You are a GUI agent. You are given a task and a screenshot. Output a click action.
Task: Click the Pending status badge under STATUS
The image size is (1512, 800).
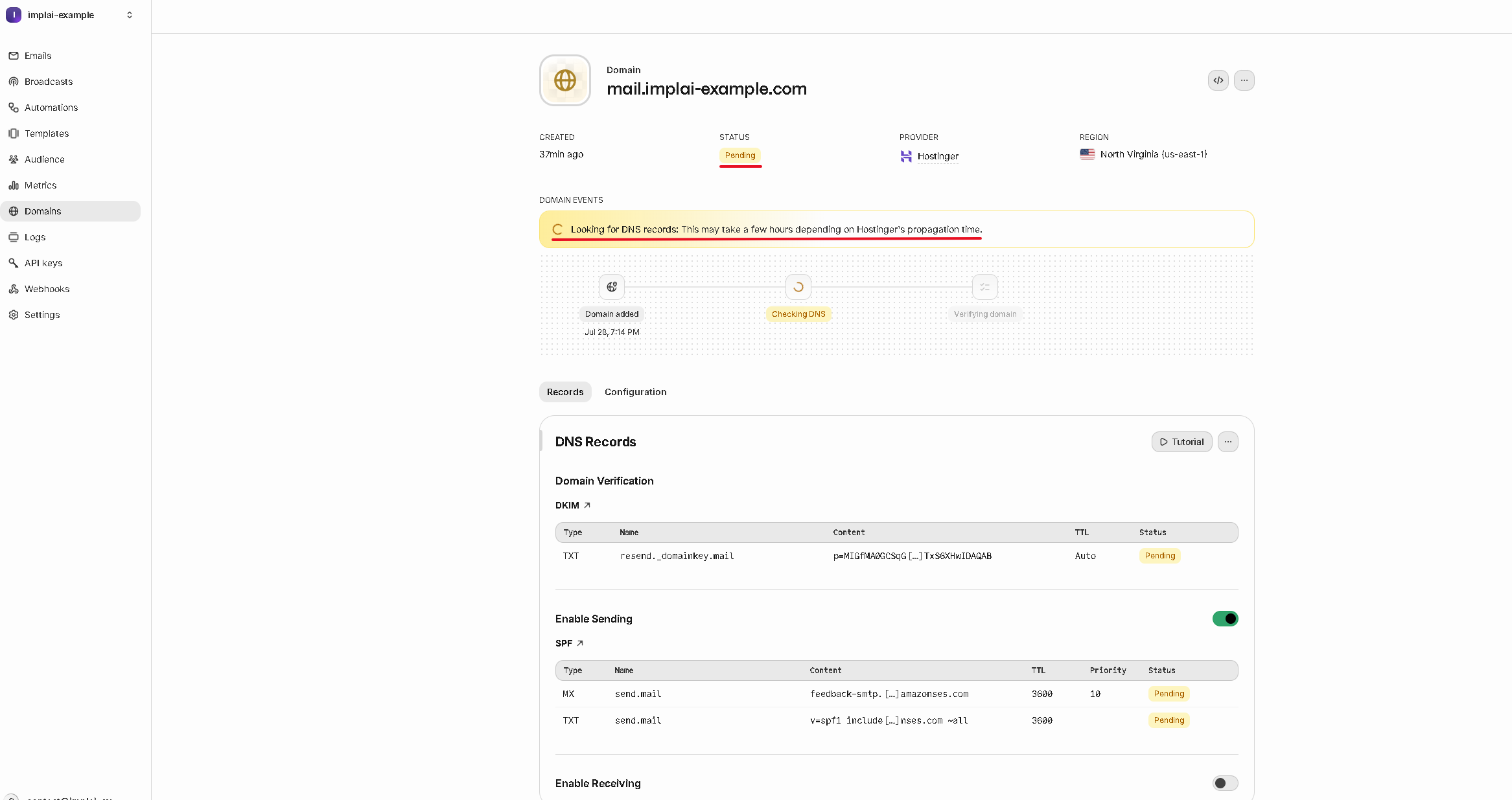pyautogui.click(x=740, y=155)
